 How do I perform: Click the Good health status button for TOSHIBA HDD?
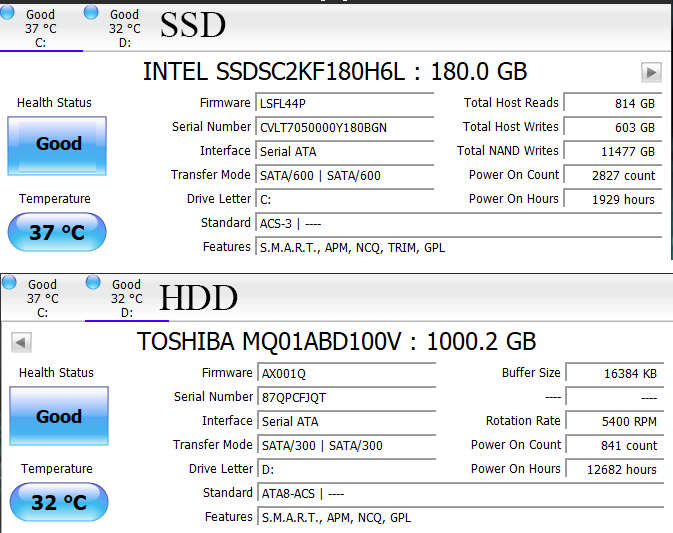point(59,416)
